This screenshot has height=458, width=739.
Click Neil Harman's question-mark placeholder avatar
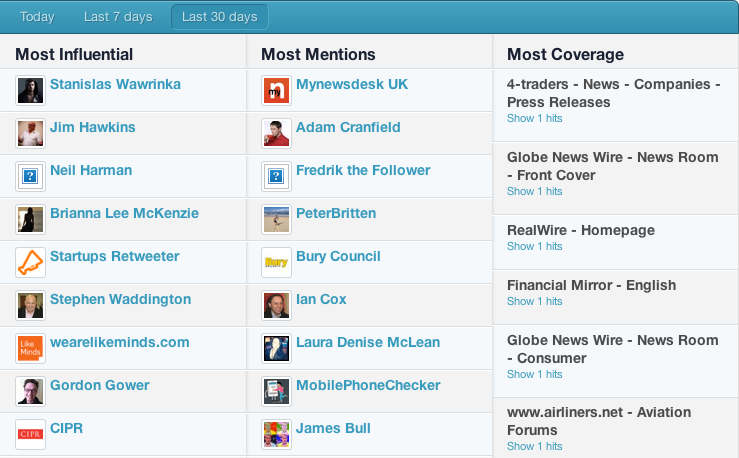30,176
